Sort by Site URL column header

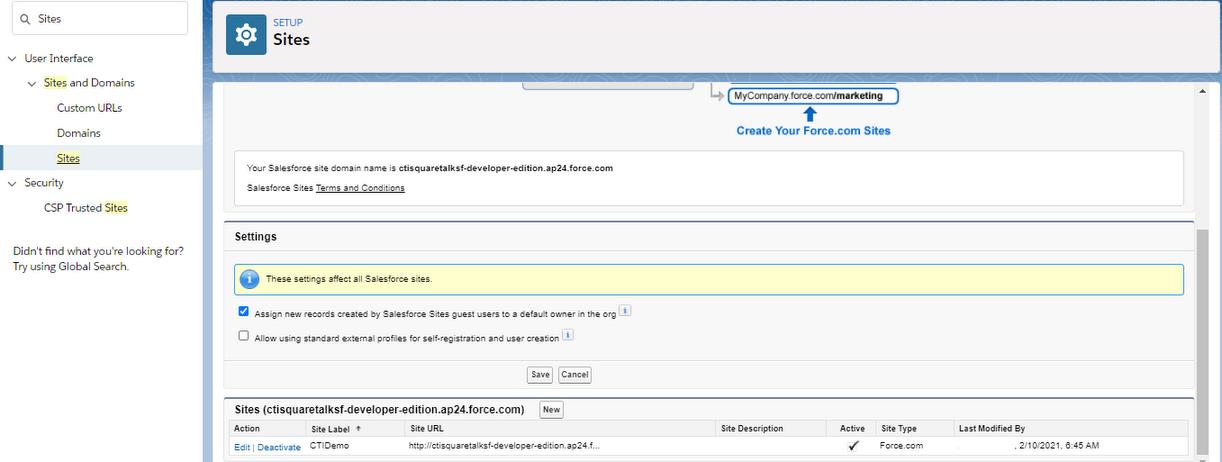point(427,429)
